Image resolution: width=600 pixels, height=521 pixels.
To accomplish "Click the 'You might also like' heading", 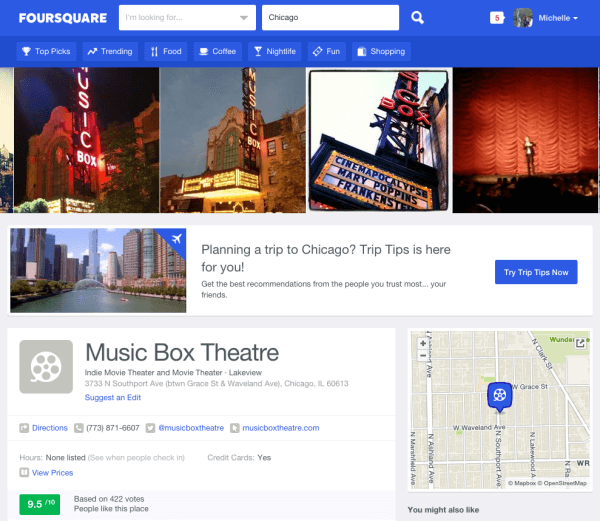I will coord(443,510).
